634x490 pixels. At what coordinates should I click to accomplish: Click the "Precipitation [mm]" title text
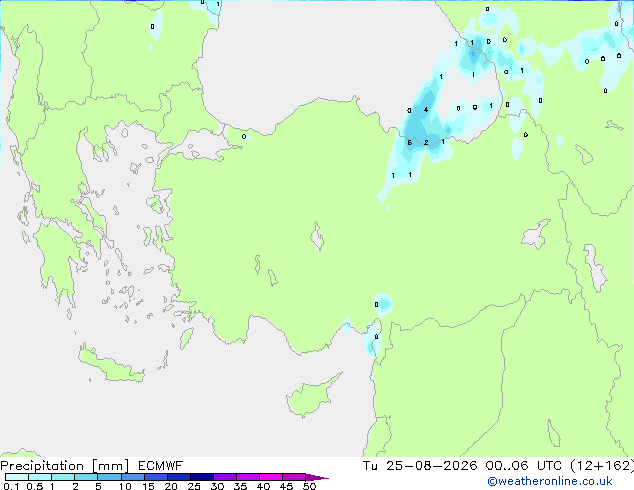[65, 466]
